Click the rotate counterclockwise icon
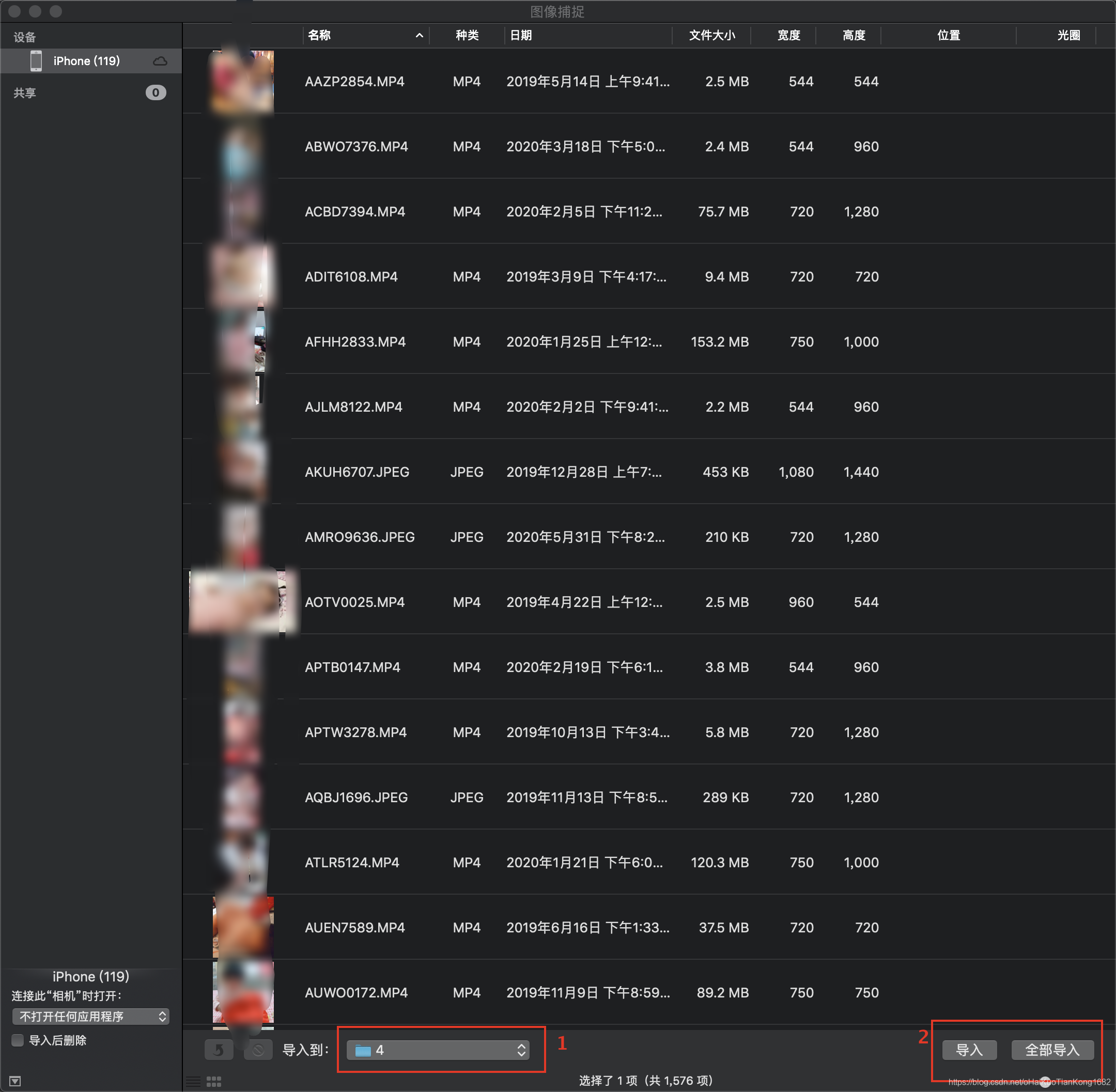The image size is (1116, 1092). (219, 1050)
